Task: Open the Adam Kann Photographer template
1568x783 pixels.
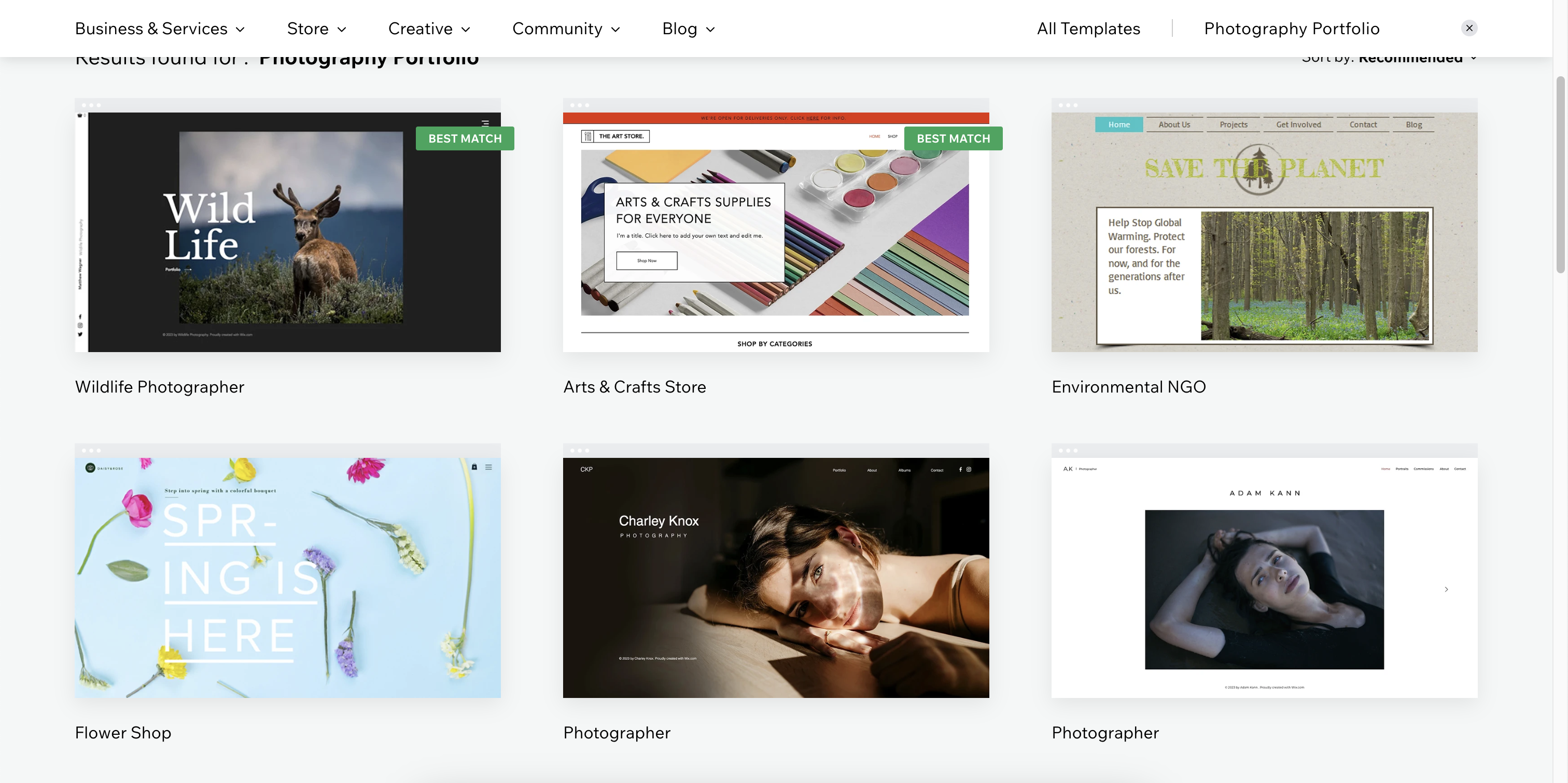Action: [x=1264, y=577]
